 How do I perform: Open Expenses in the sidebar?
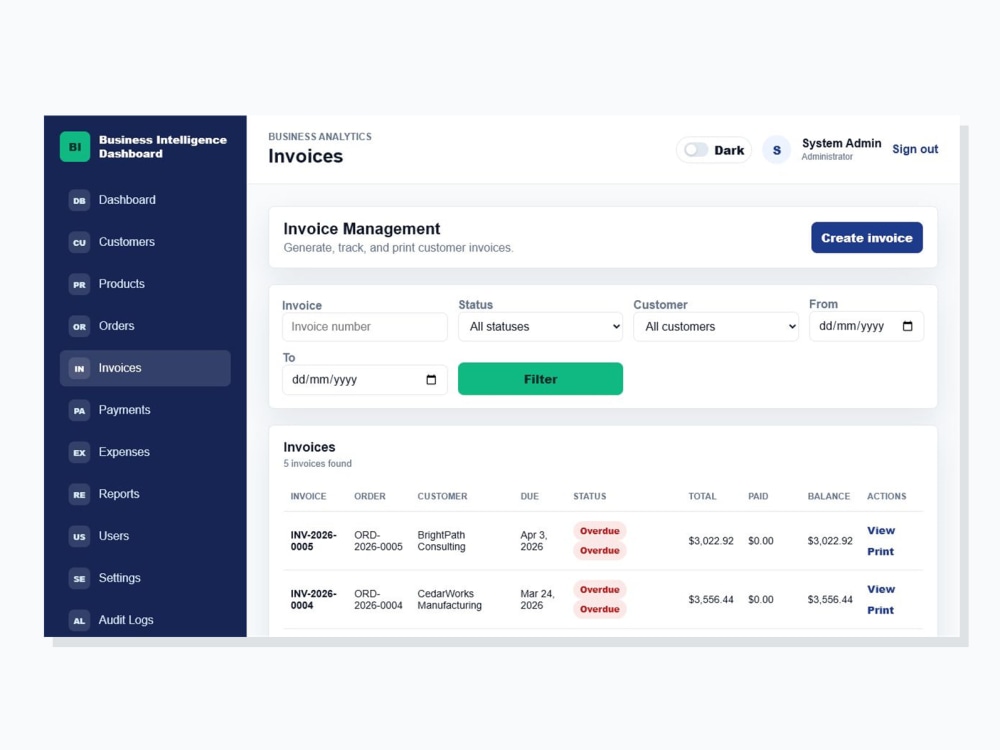(145, 452)
